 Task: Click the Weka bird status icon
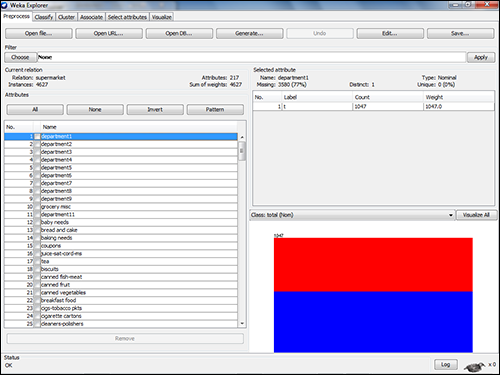point(475,367)
